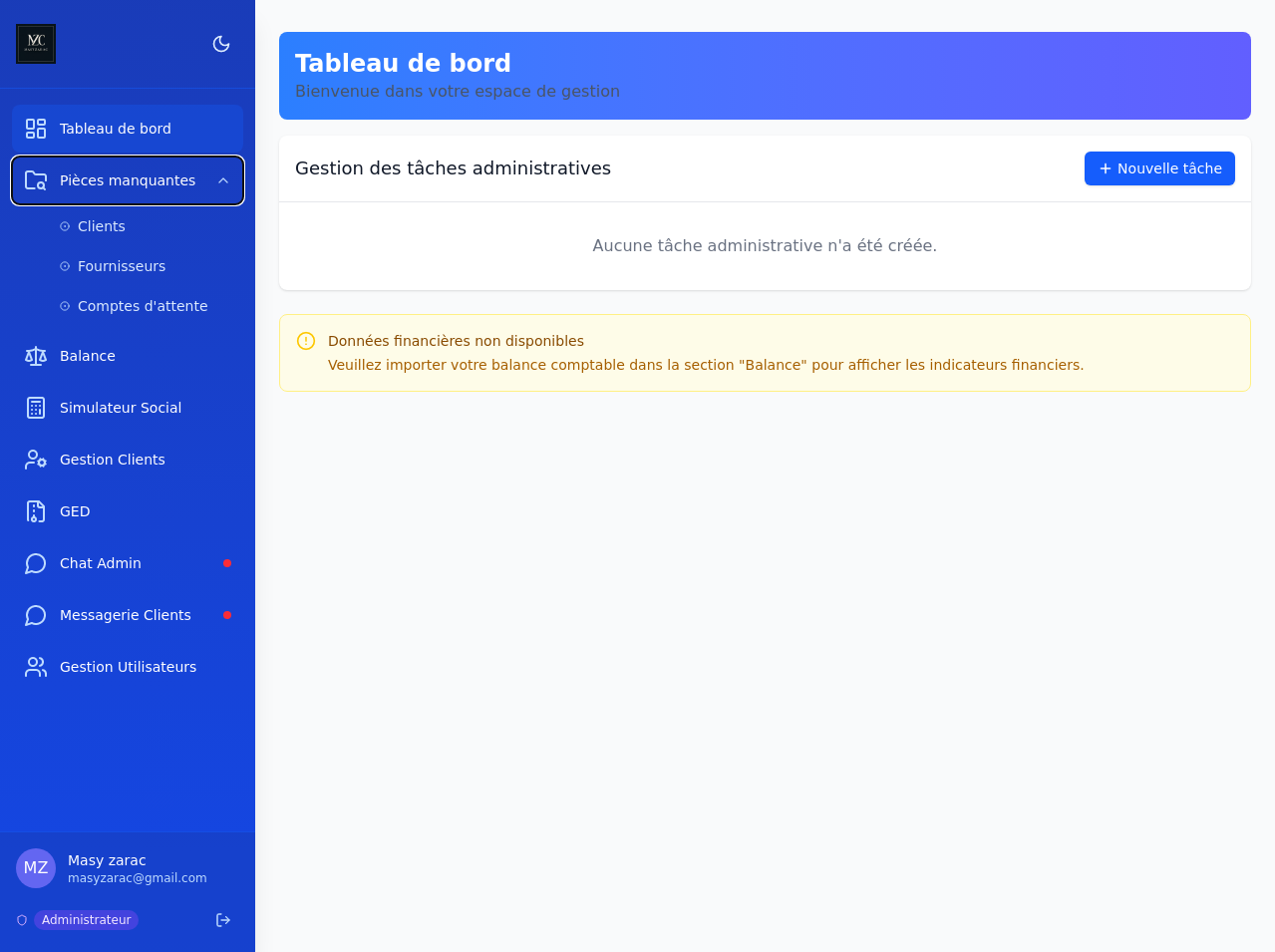Open GED using the document icon
The image size is (1275, 952).
pos(35,511)
